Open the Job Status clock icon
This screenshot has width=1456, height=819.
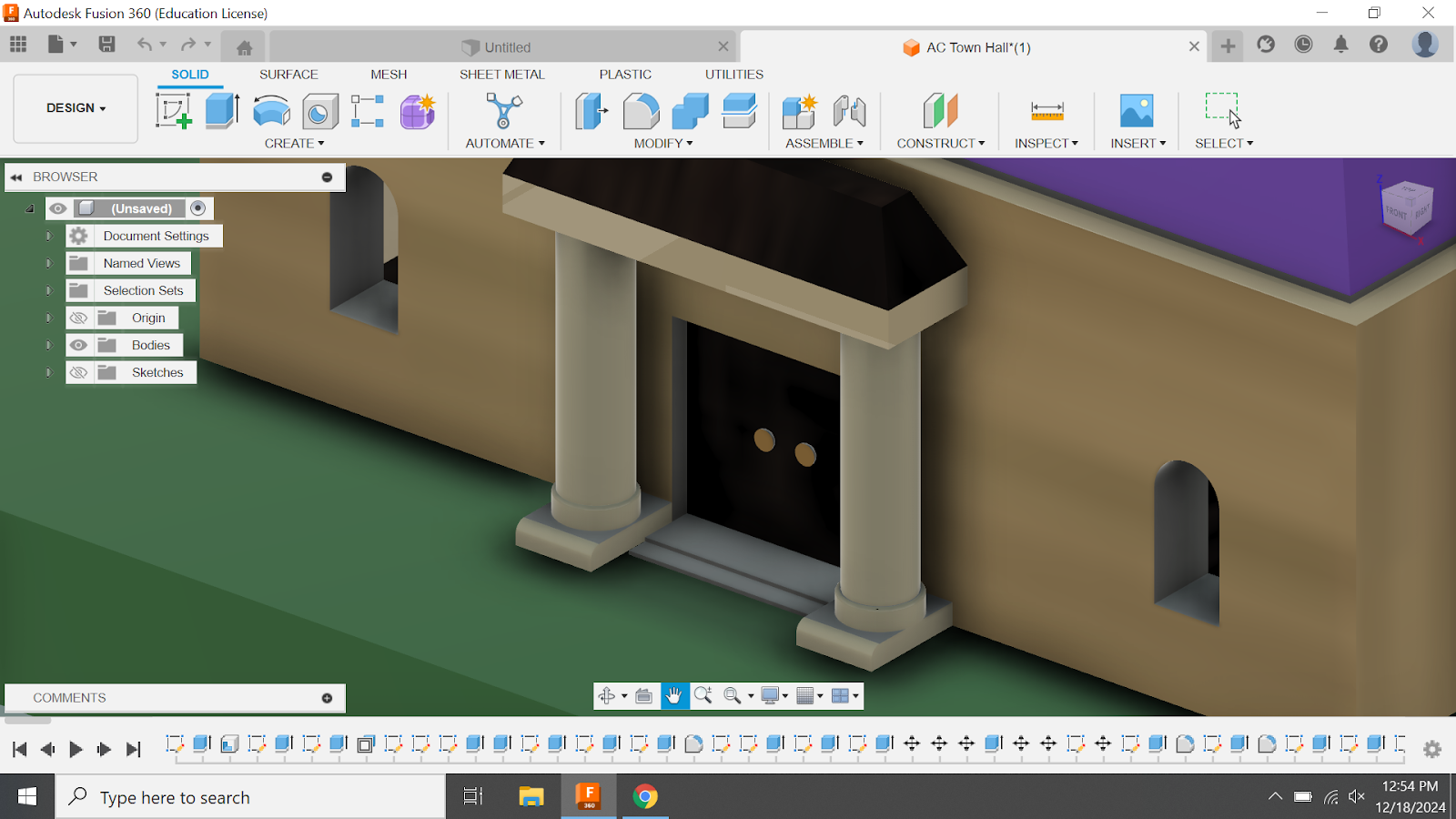[1303, 44]
